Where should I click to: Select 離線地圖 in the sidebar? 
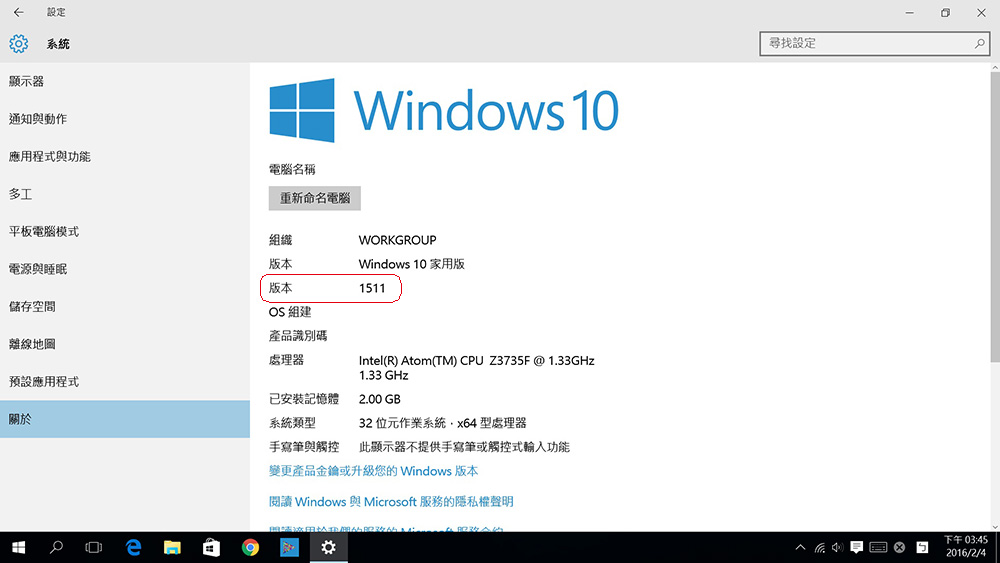pyautogui.click(x=124, y=344)
